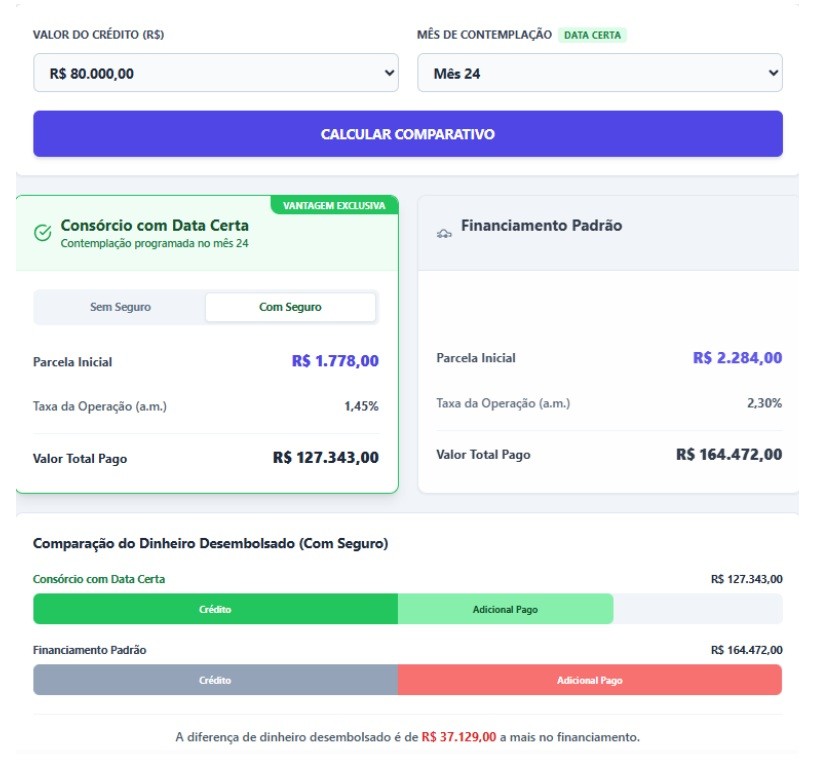Click R$ 127.343,00 above the Consórcio bar

coord(747,579)
